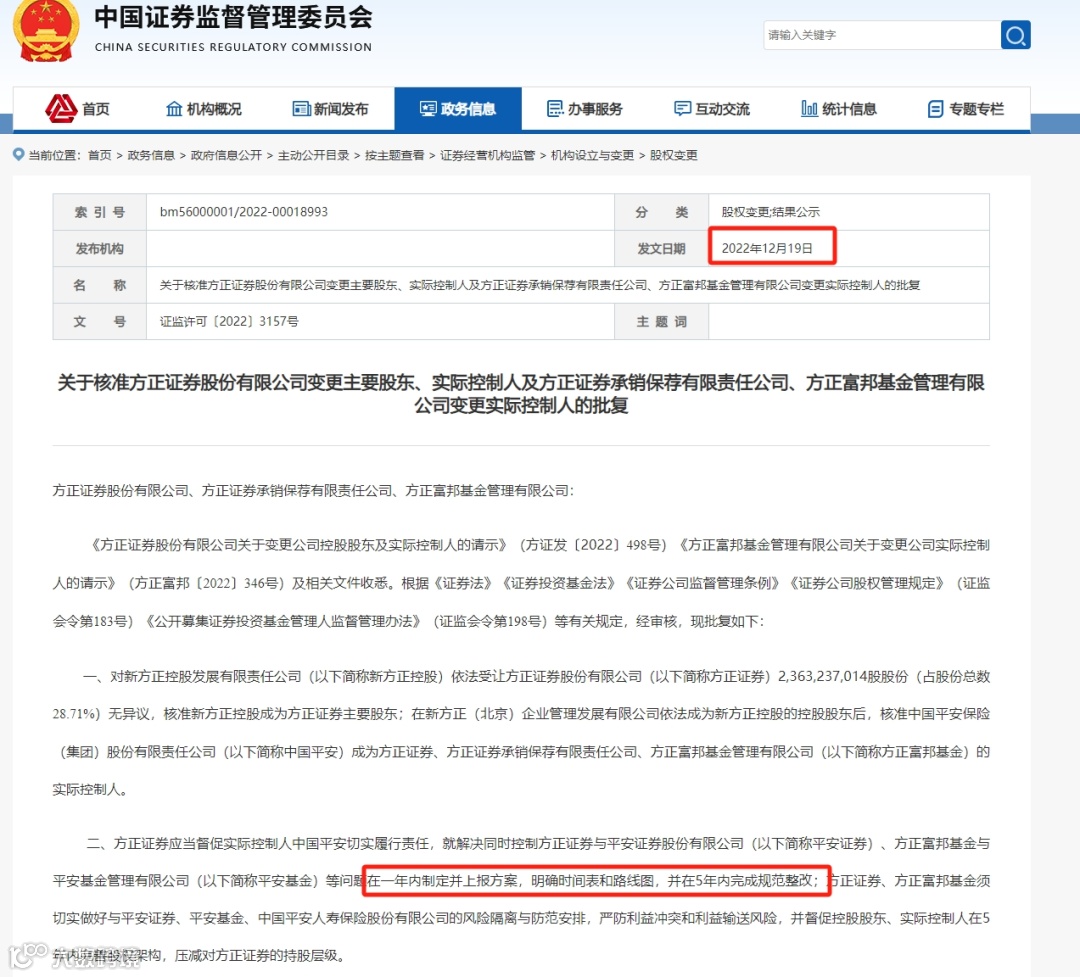Click the date 2022年12月19日
1080x977 pixels.
click(767, 248)
